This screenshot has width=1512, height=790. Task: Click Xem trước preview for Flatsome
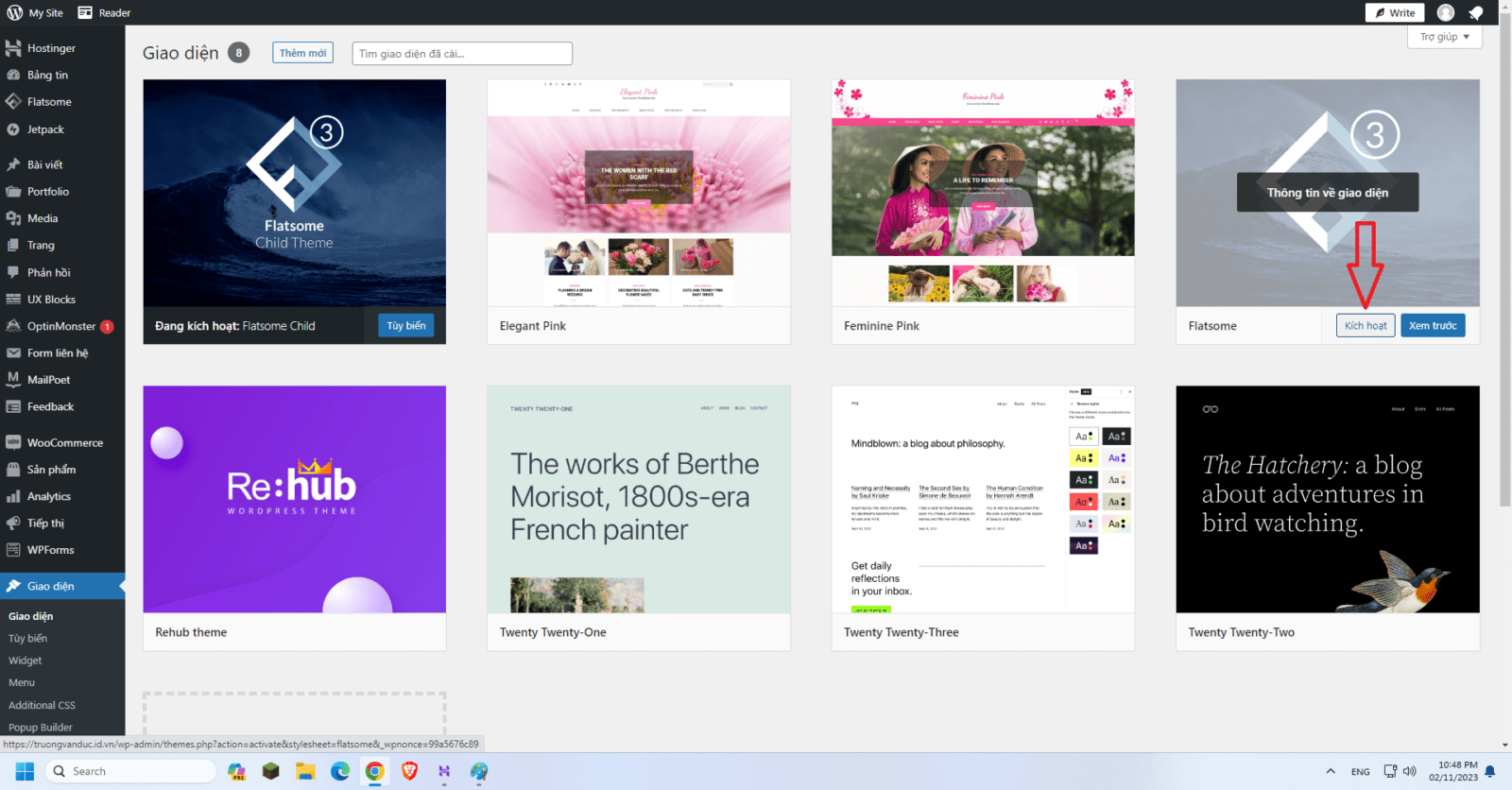pos(1433,325)
